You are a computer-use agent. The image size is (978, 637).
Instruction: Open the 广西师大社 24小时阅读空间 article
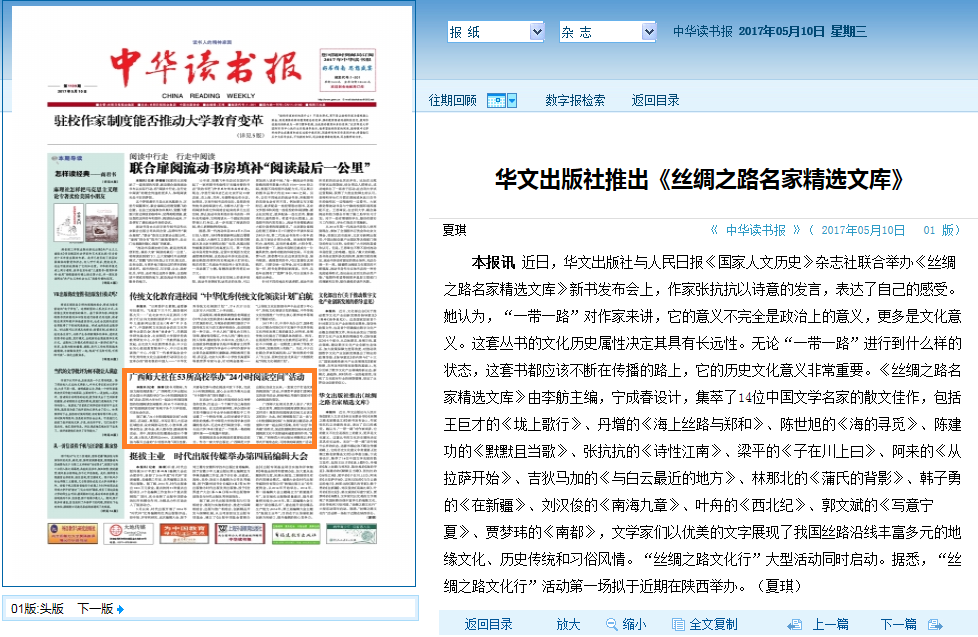pyautogui.click(x=220, y=408)
